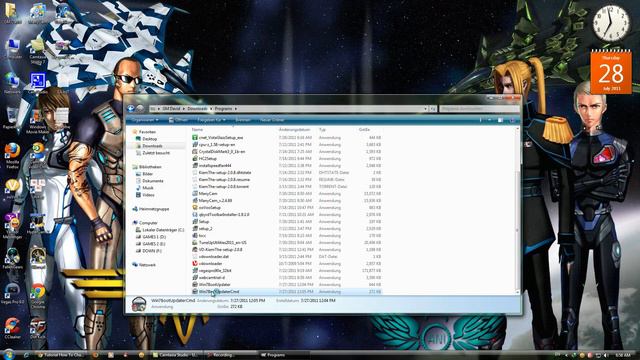640x360 pixels.
Task: Select the ooVooSetup file icon
Action: click(195, 207)
